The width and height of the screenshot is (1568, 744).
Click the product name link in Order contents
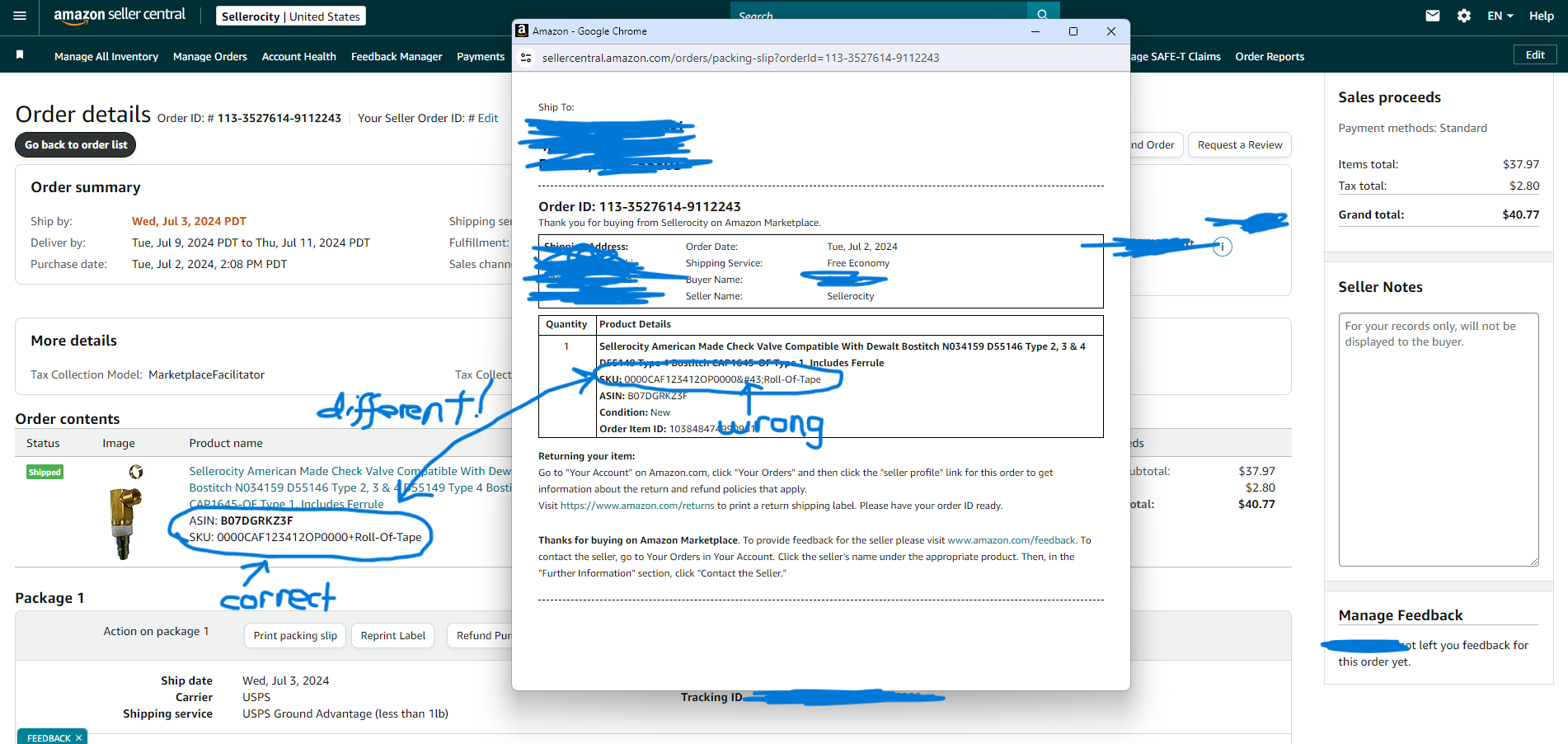tap(350, 487)
